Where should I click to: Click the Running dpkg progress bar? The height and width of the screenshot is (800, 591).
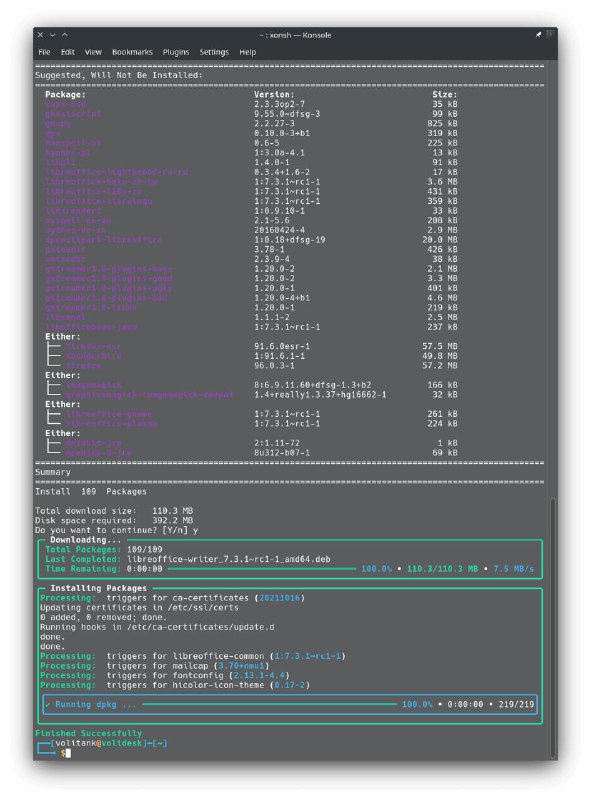pyautogui.click(x=269, y=704)
